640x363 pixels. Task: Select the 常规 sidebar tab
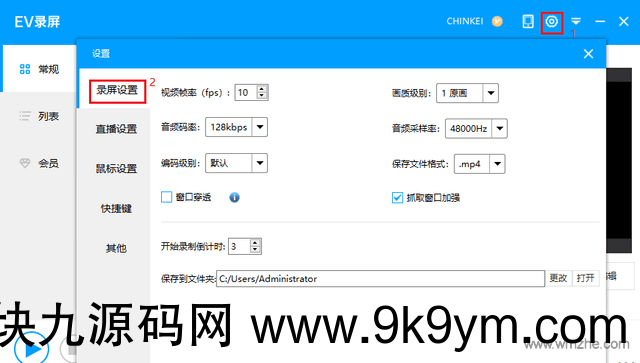point(39,69)
